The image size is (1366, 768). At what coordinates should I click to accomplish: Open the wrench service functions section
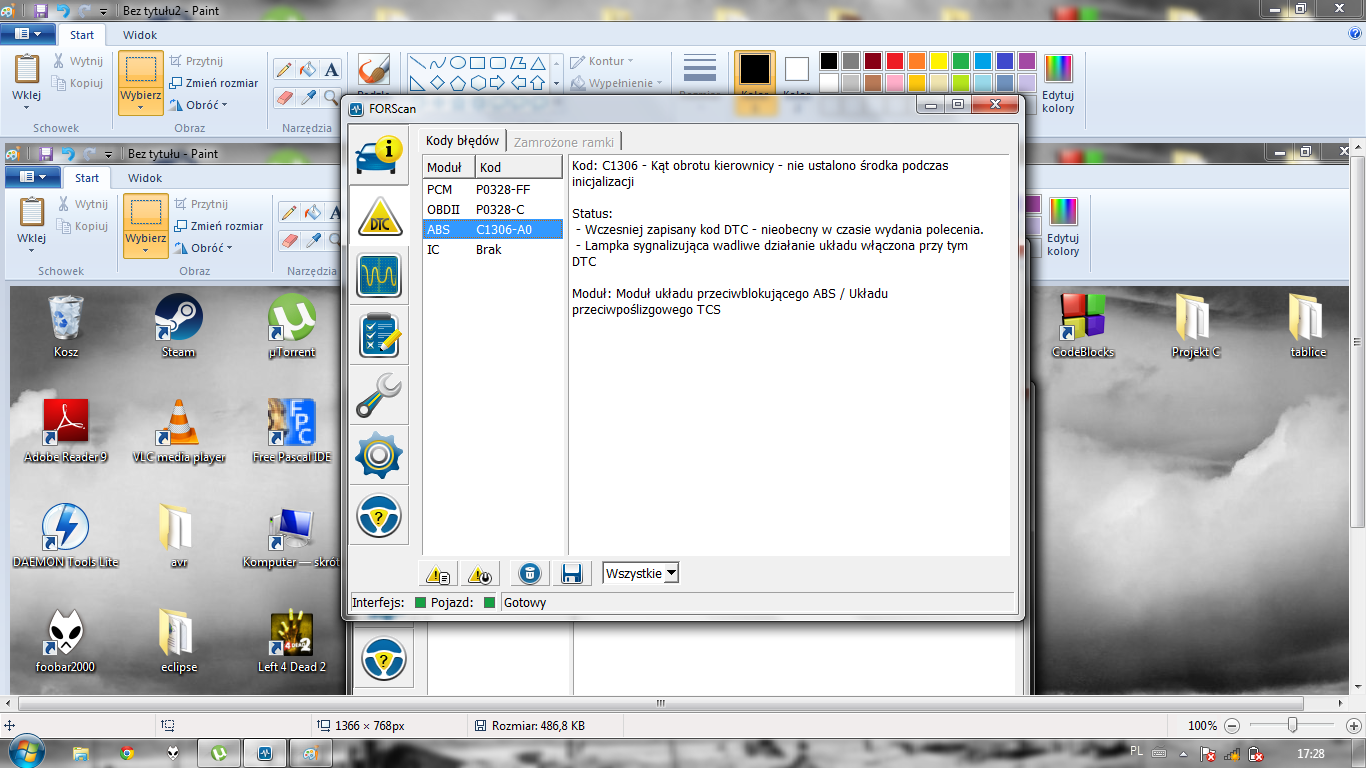coord(378,395)
